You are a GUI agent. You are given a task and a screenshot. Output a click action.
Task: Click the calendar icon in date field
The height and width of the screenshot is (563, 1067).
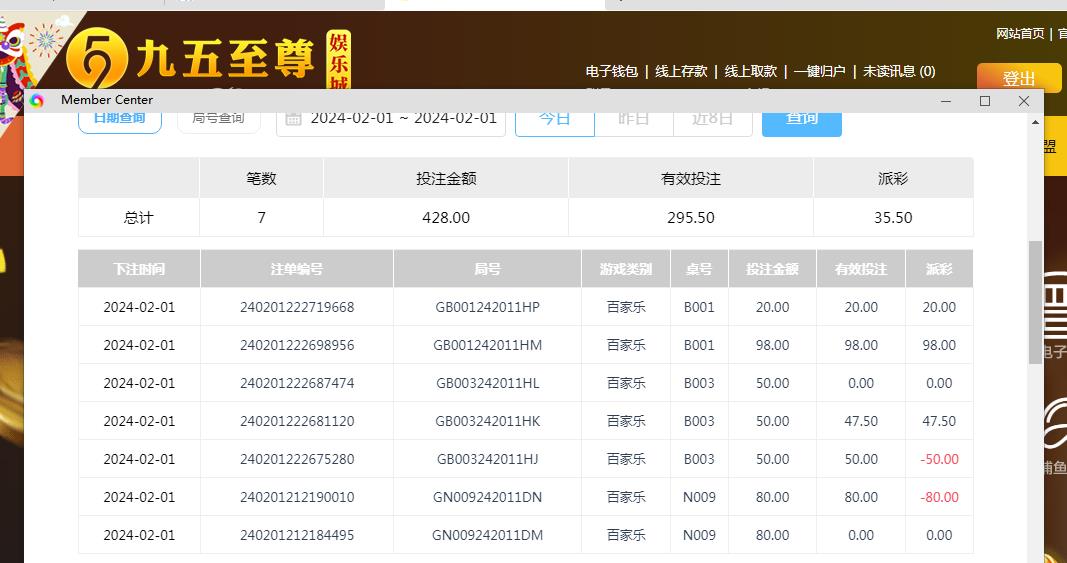tap(293, 118)
